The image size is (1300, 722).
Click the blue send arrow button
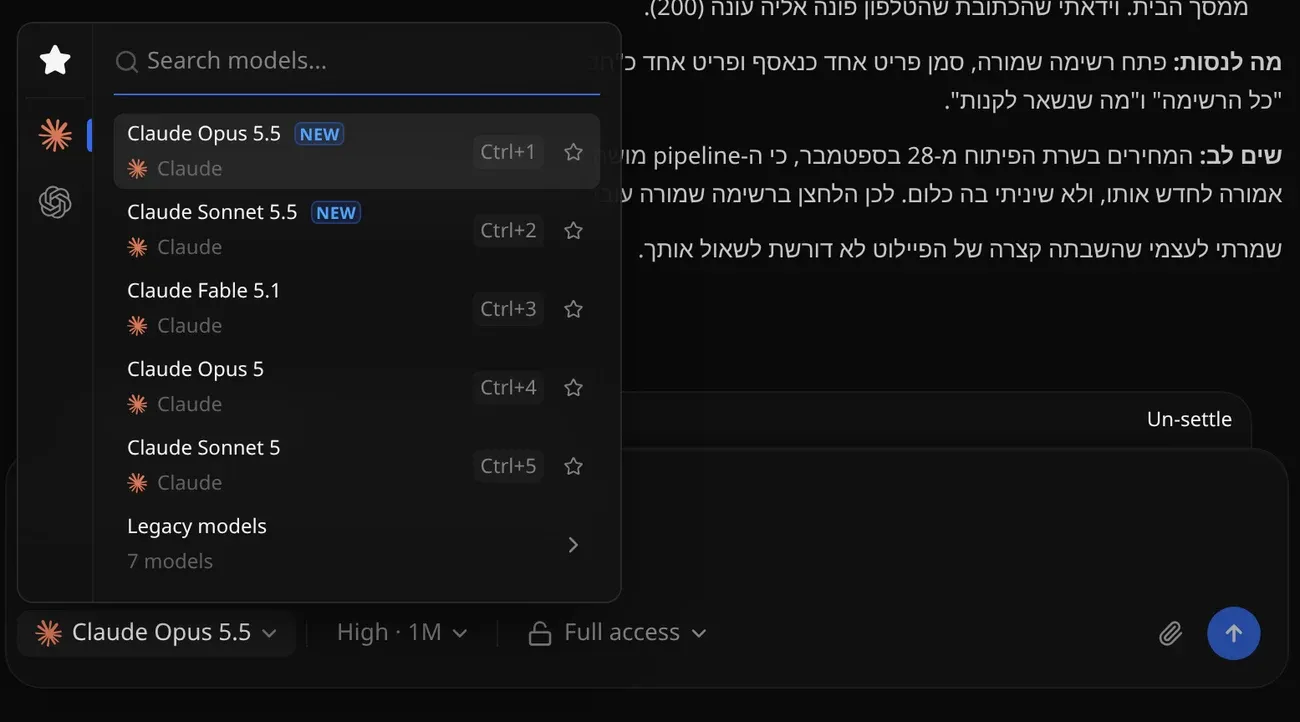(x=1233, y=633)
